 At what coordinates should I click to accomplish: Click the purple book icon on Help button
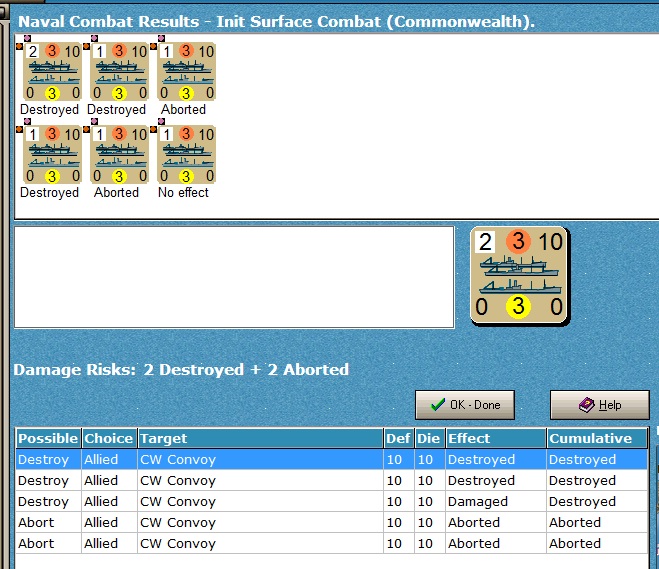586,405
